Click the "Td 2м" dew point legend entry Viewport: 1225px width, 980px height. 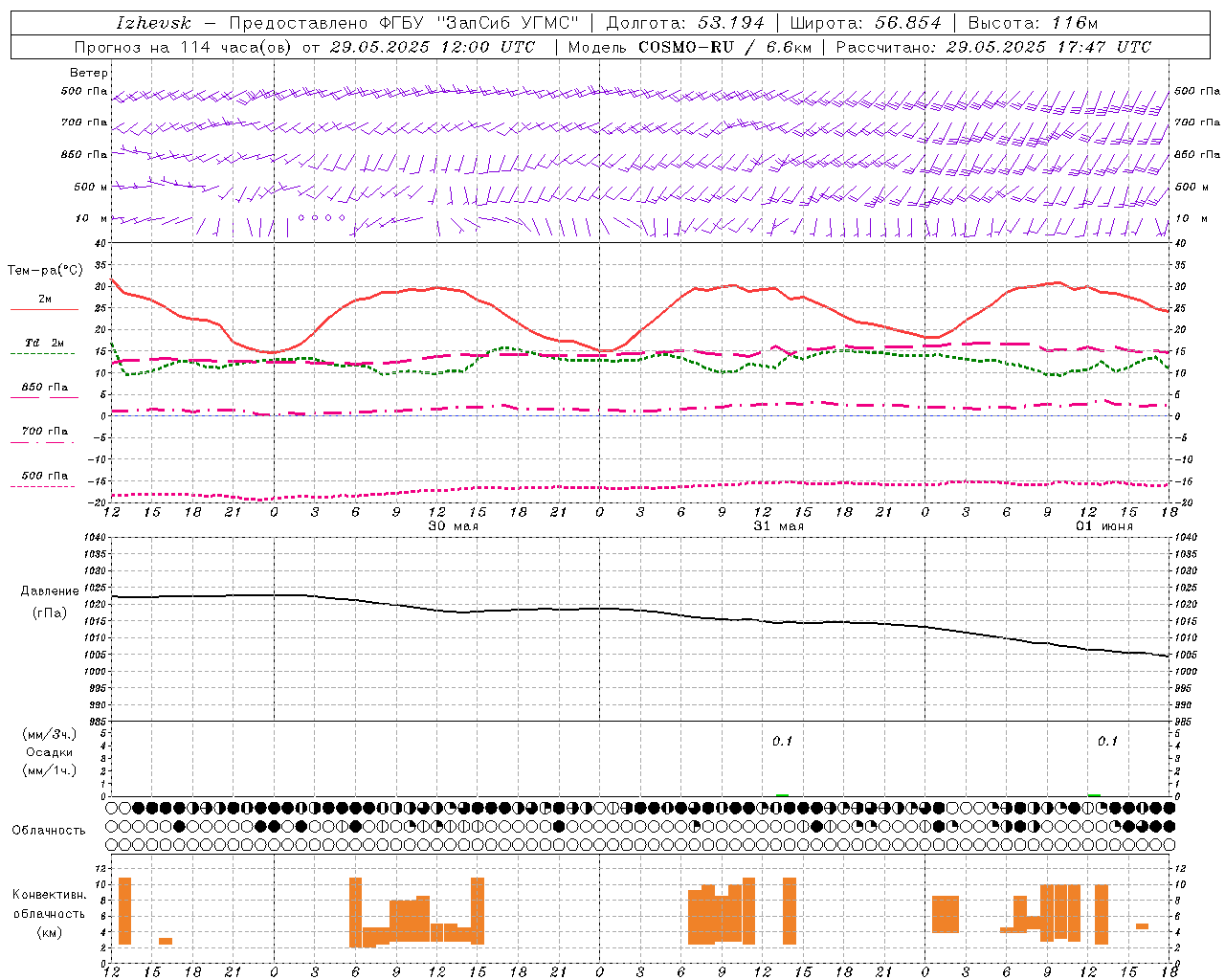[x=45, y=343]
